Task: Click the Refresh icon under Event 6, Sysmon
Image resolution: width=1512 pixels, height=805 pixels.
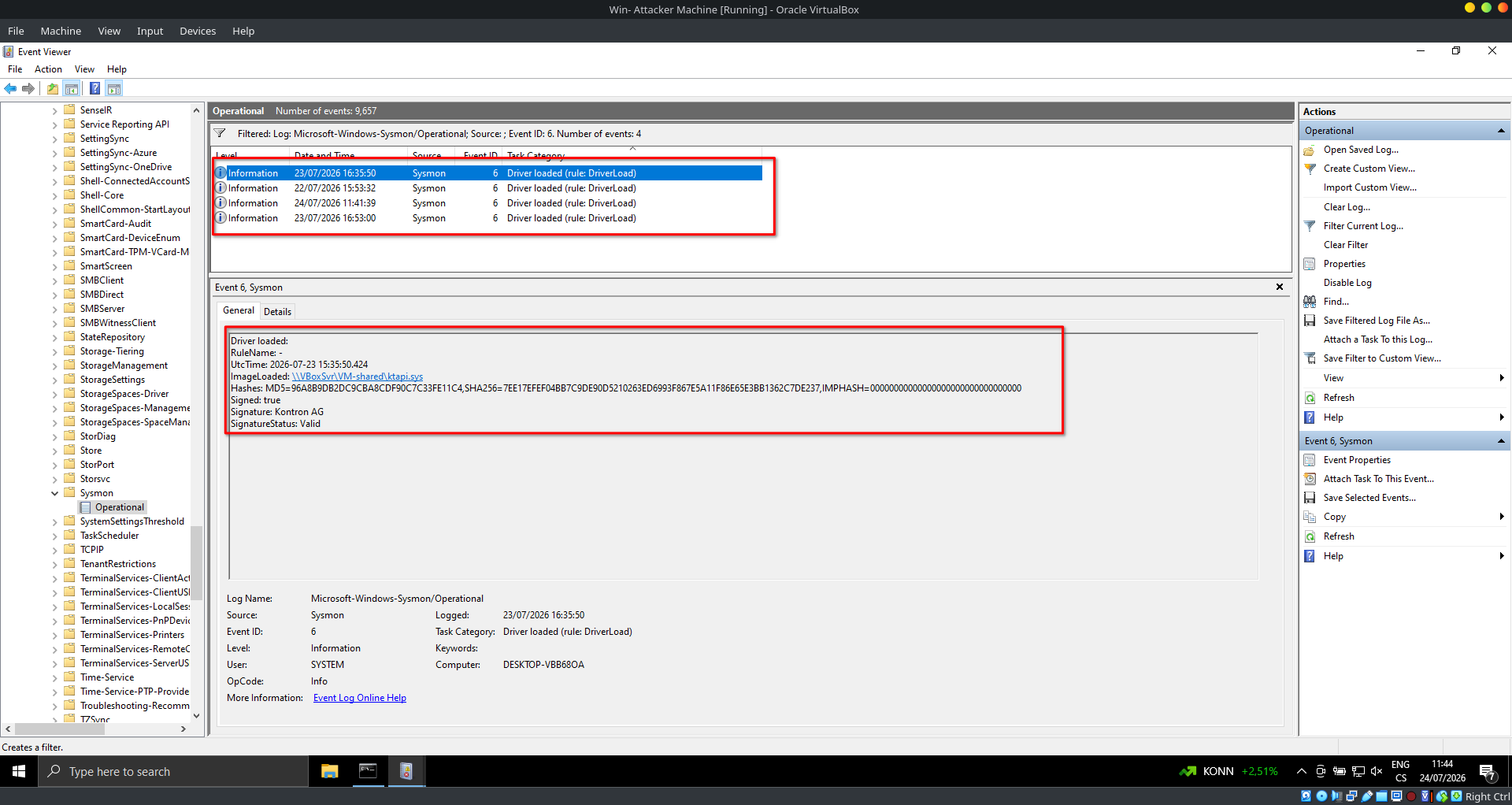Action: [x=1310, y=536]
